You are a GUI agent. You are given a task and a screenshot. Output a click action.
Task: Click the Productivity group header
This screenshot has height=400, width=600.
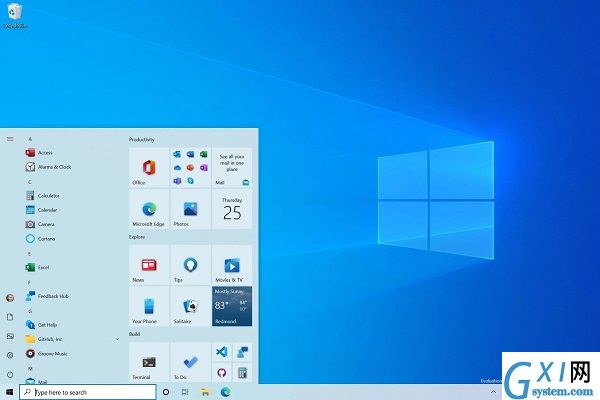pos(142,140)
